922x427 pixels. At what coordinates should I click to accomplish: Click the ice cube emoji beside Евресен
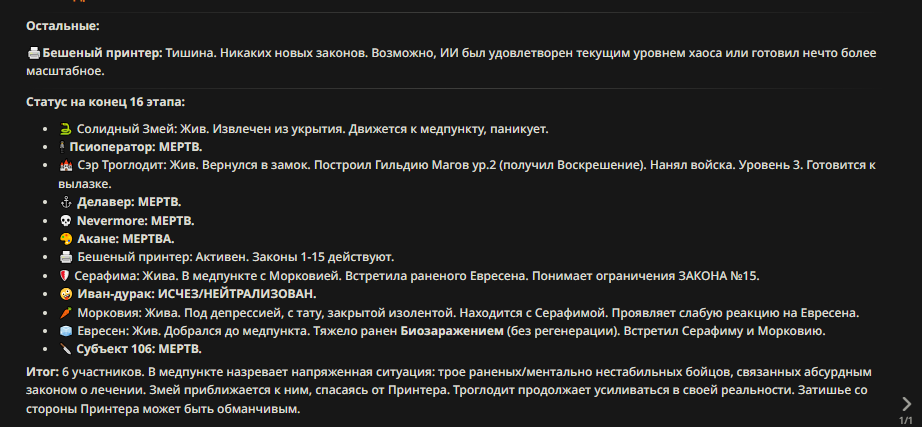pos(65,331)
